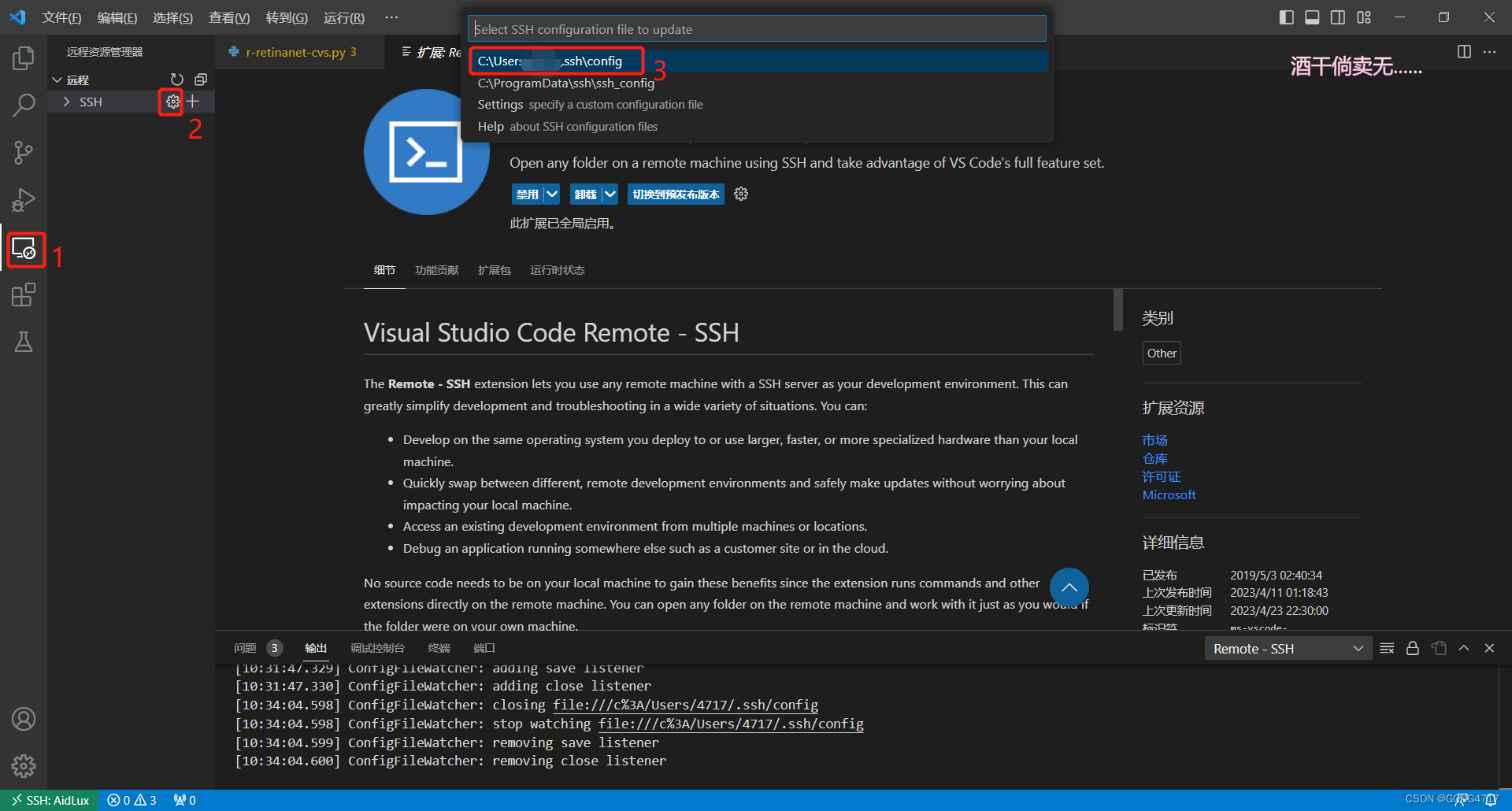
Task: Switch to the 功能贡献 tab
Action: [436, 270]
